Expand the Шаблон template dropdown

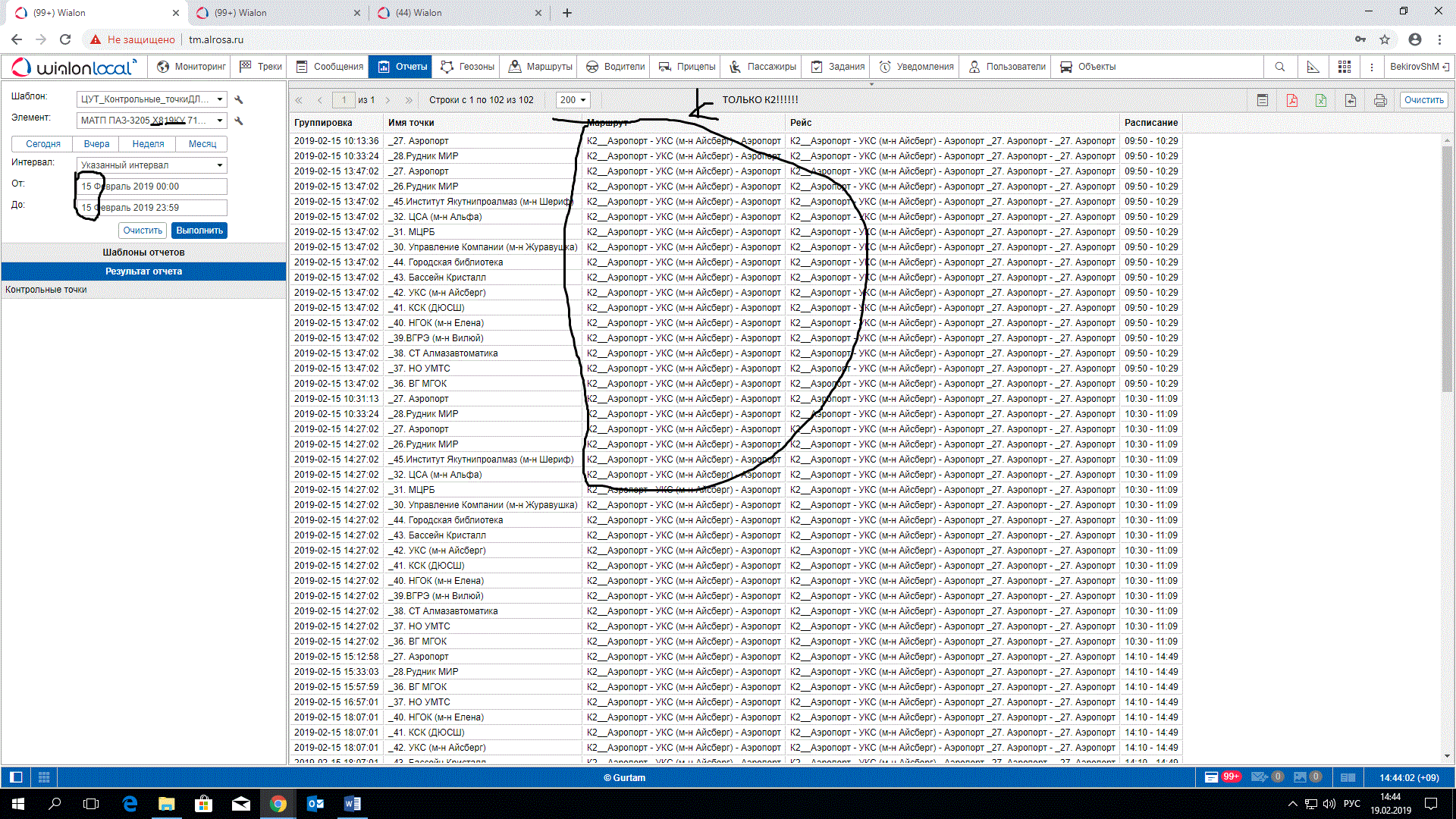click(220, 99)
